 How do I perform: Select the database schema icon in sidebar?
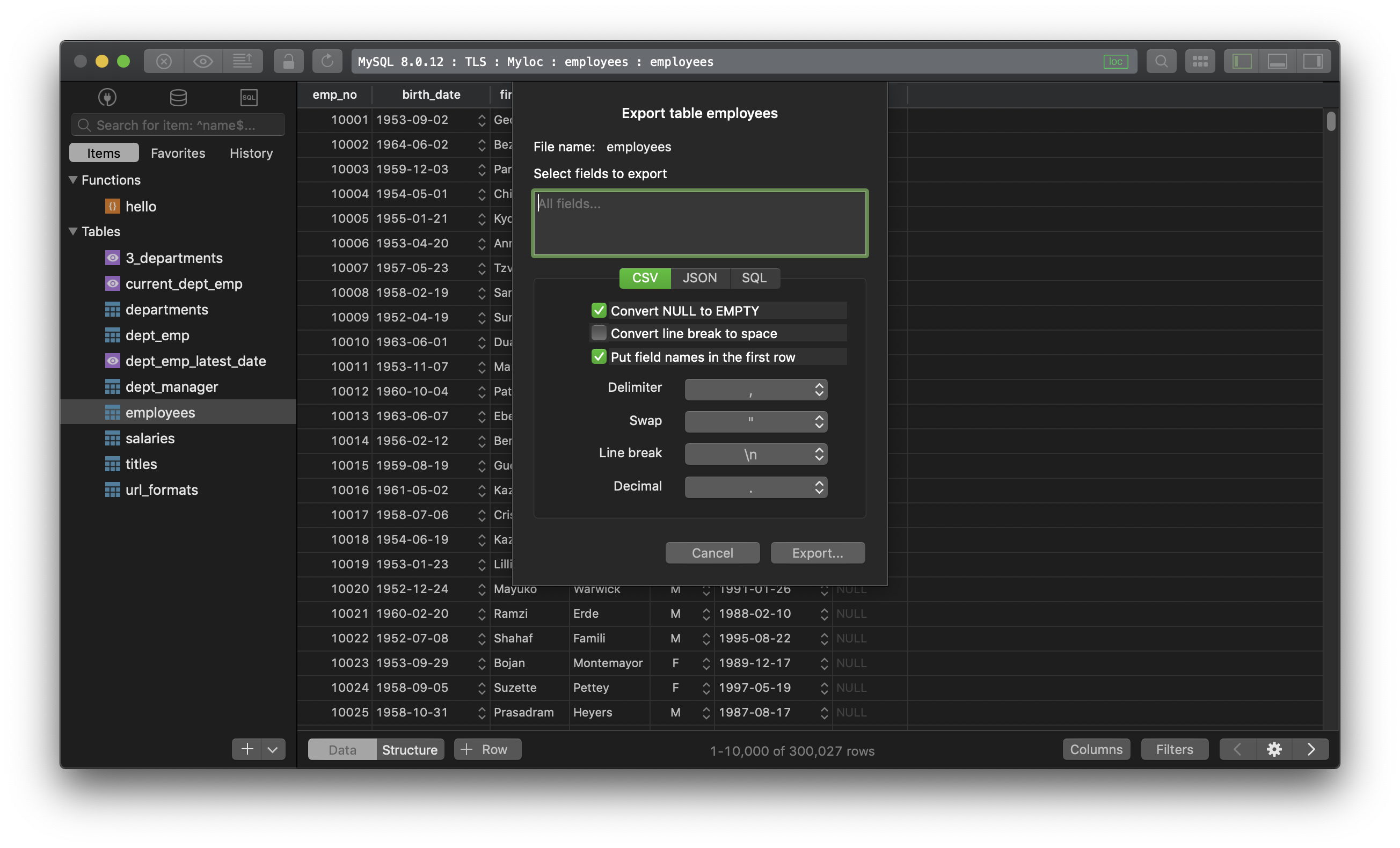tap(178, 97)
